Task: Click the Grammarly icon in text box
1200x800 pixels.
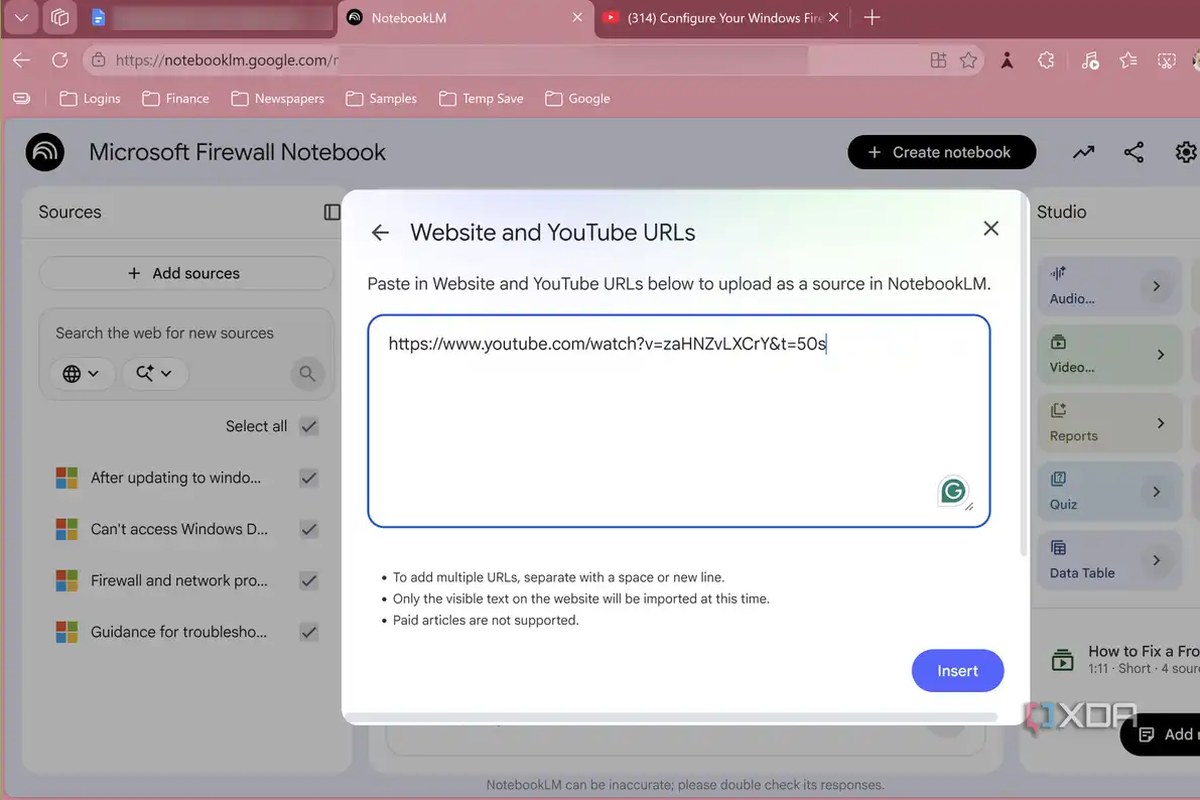Action: pyautogui.click(x=953, y=491)
